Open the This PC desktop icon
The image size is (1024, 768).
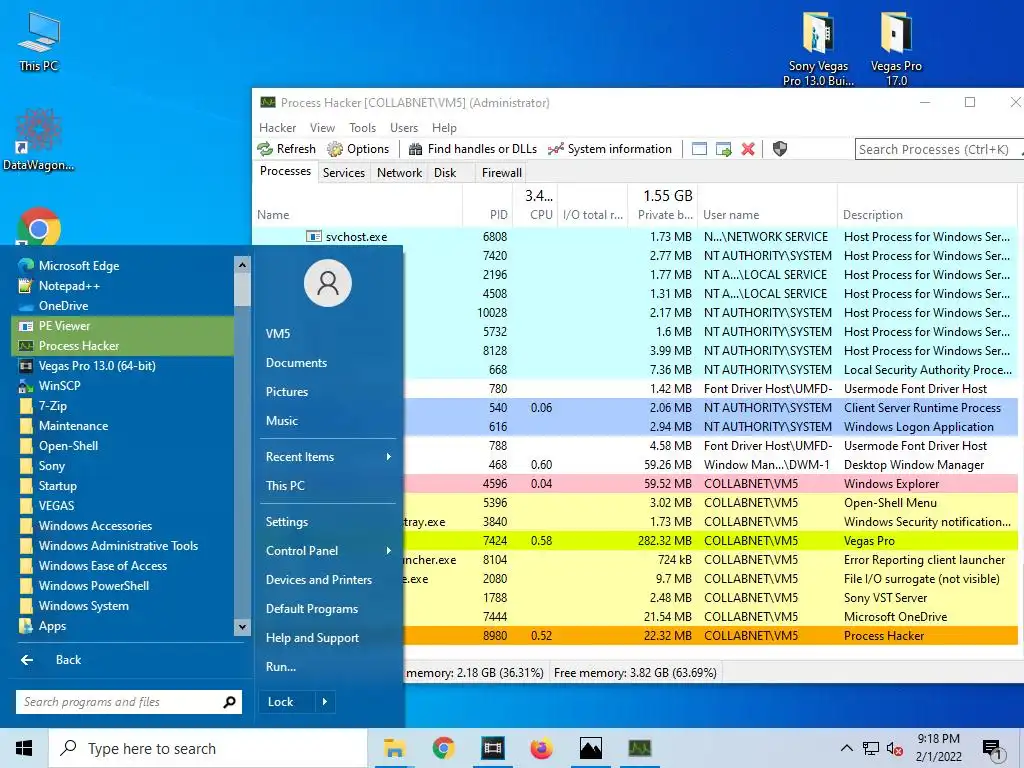point(39,40)
